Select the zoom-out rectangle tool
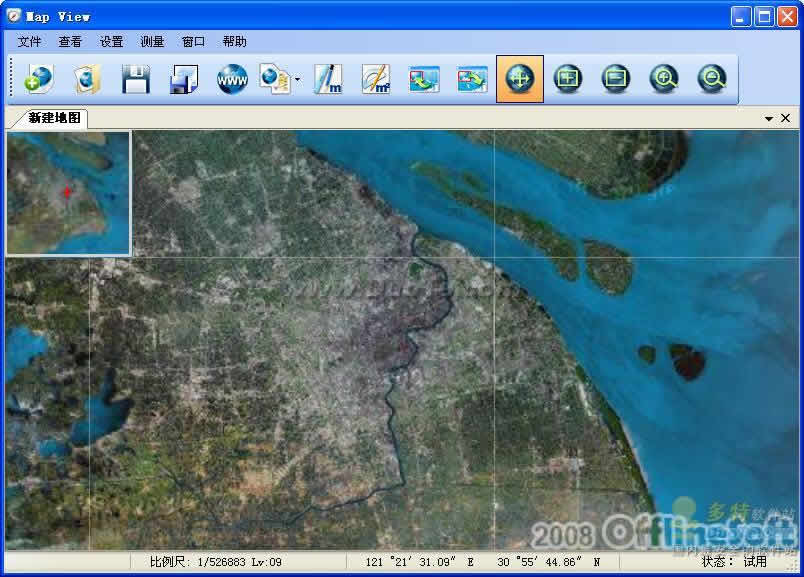This screenshot has width=804, height=577. 616,79
